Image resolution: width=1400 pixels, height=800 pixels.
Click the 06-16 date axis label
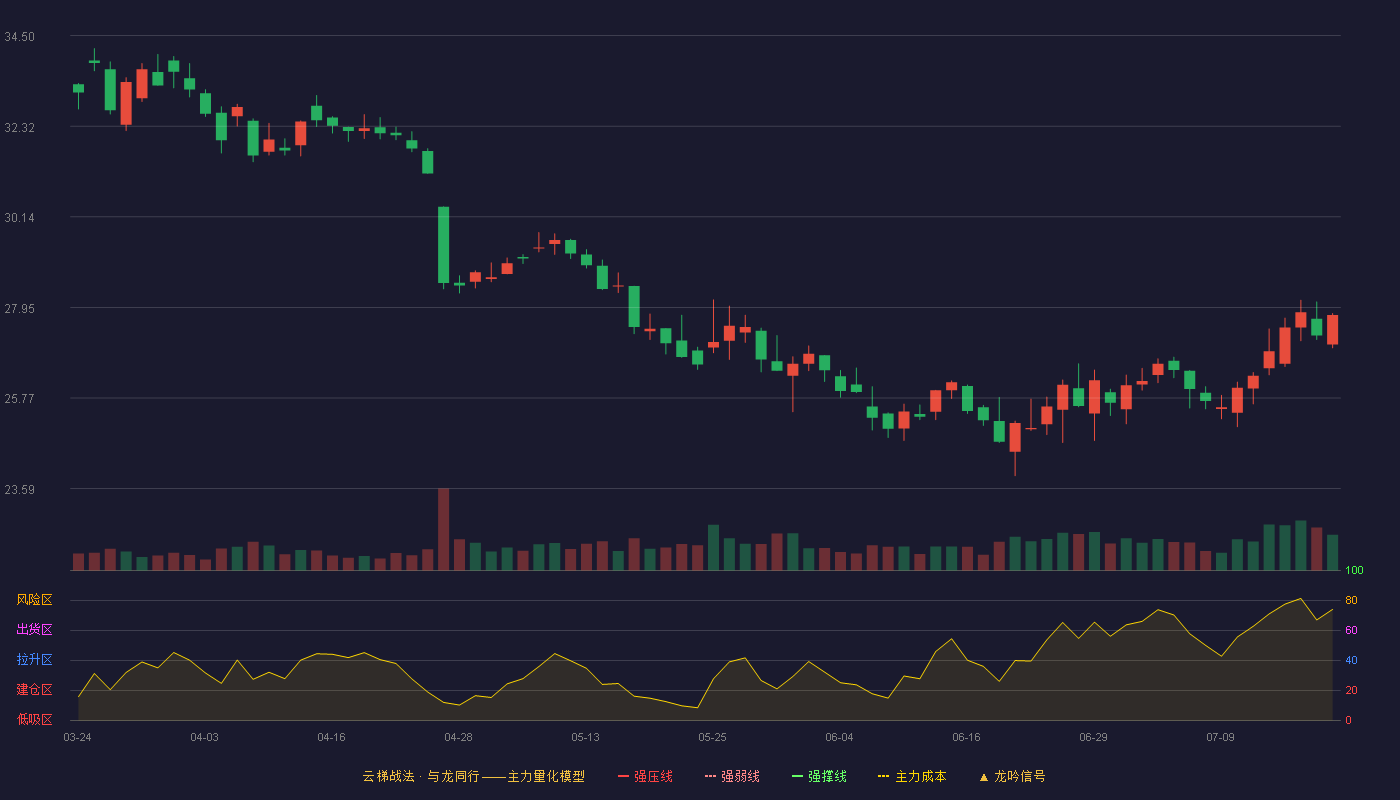966,737
